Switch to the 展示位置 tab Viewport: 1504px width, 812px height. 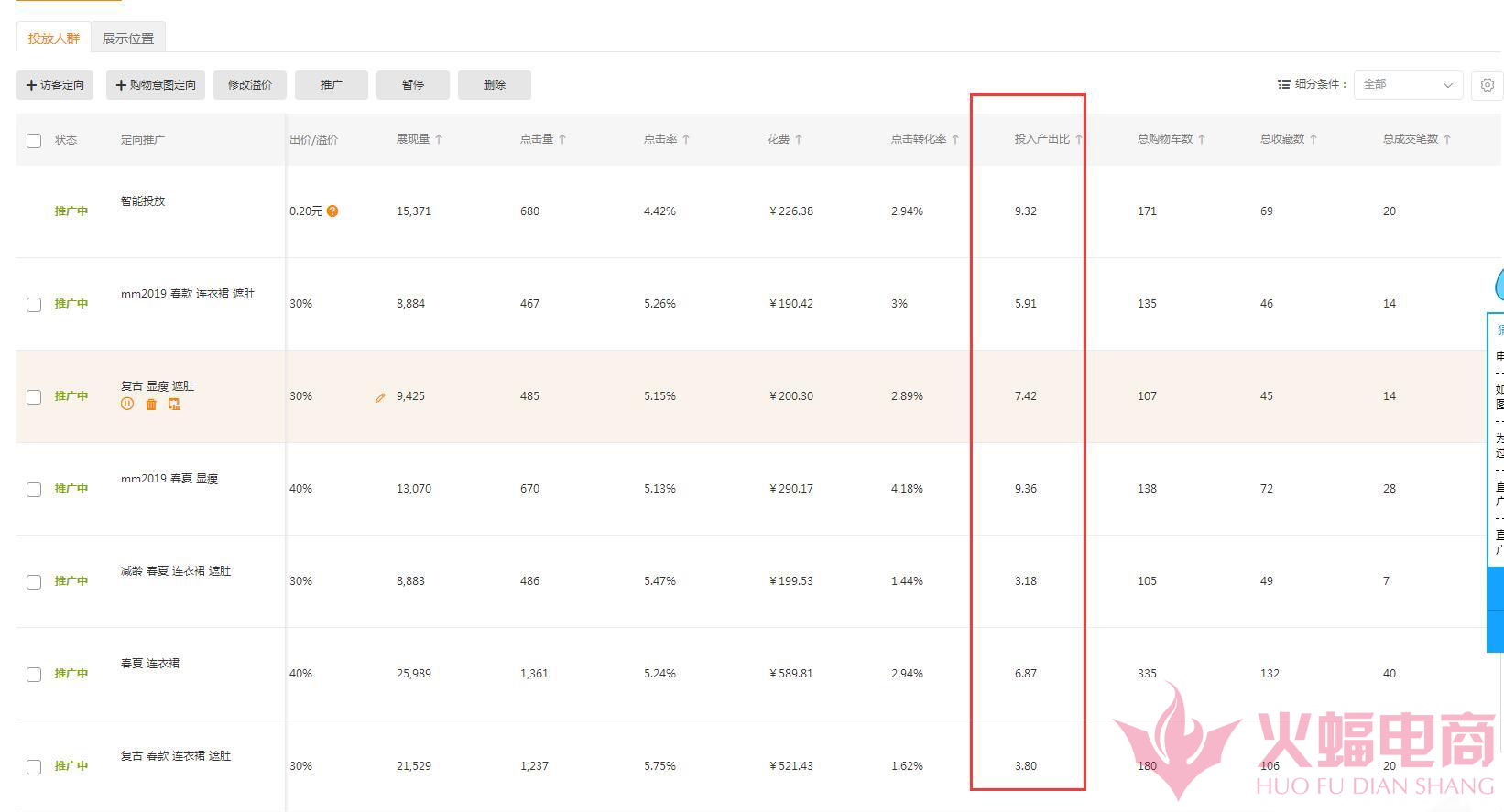pos(128,38)
